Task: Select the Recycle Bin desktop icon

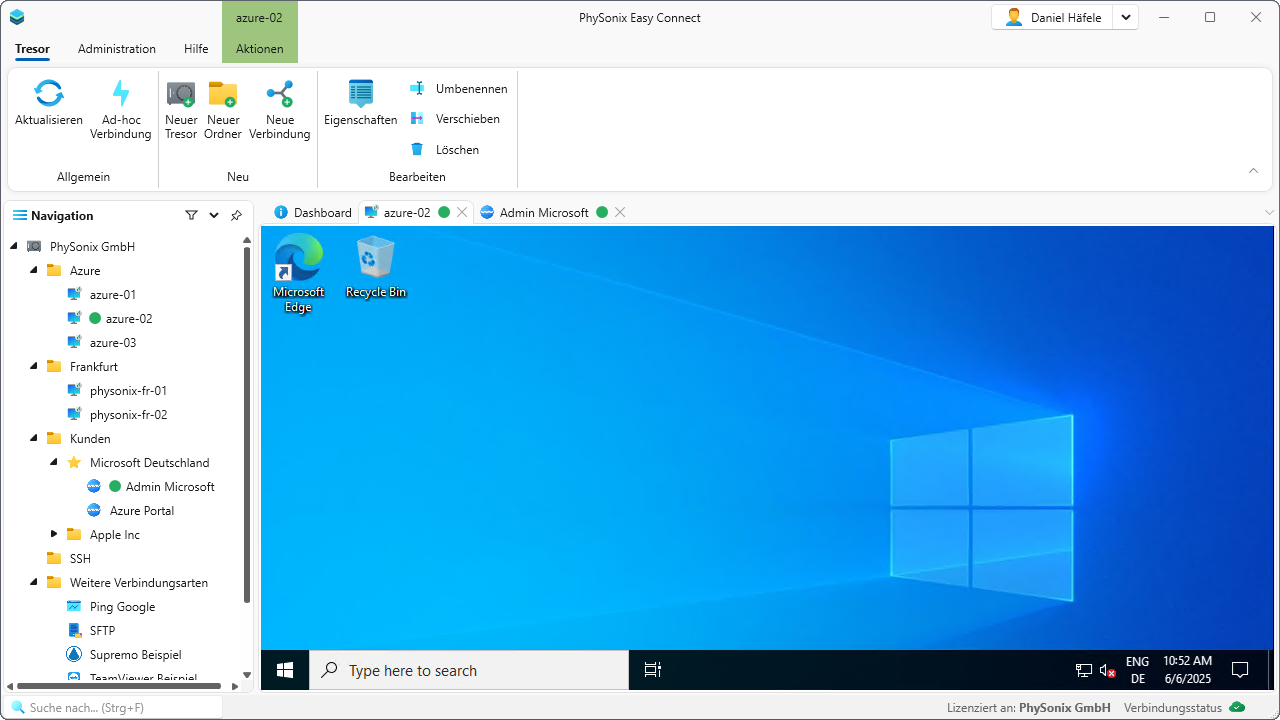Action: coord(375,266)
